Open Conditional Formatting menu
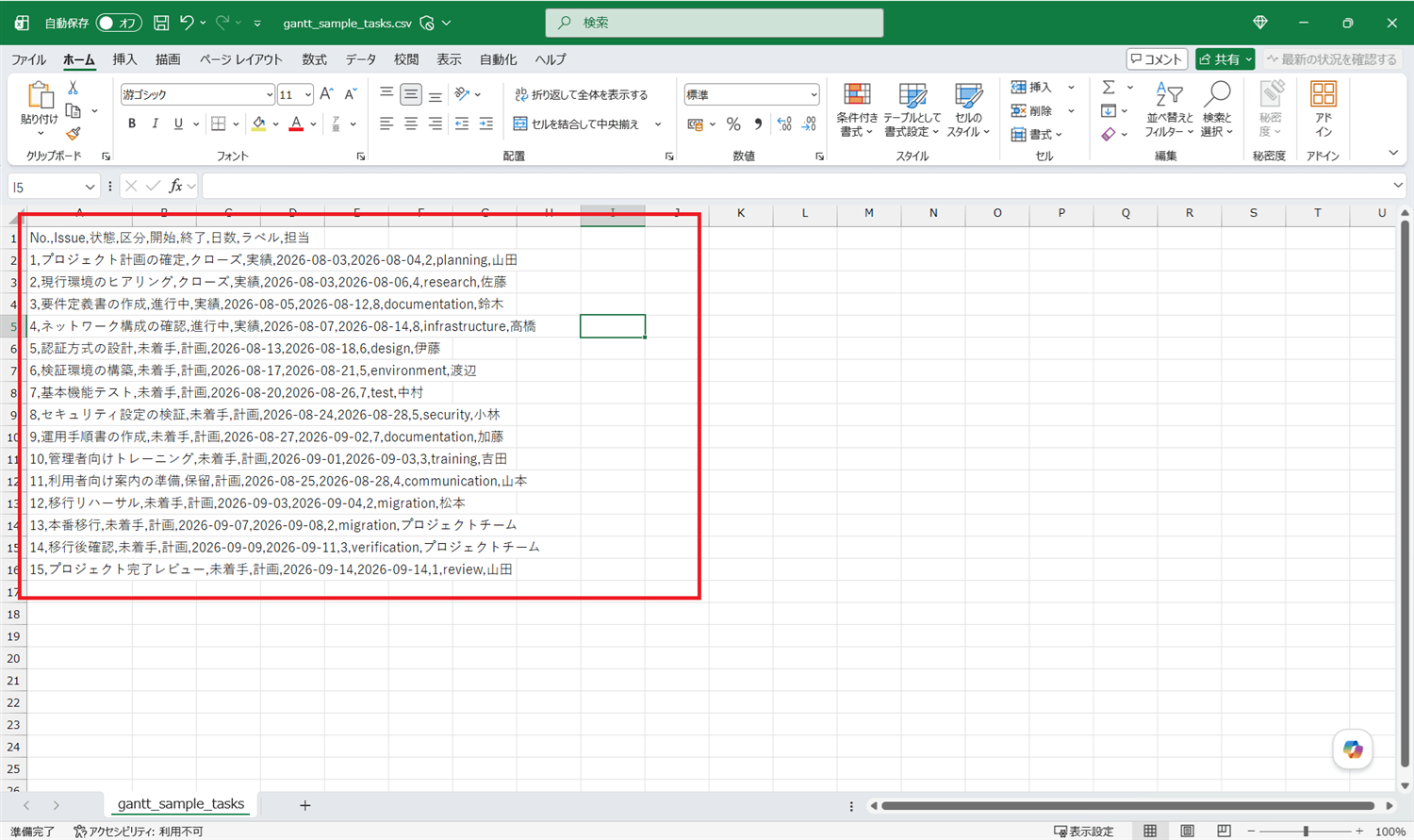This screenshot has width=1414, height=840. (x=857, y=109)
